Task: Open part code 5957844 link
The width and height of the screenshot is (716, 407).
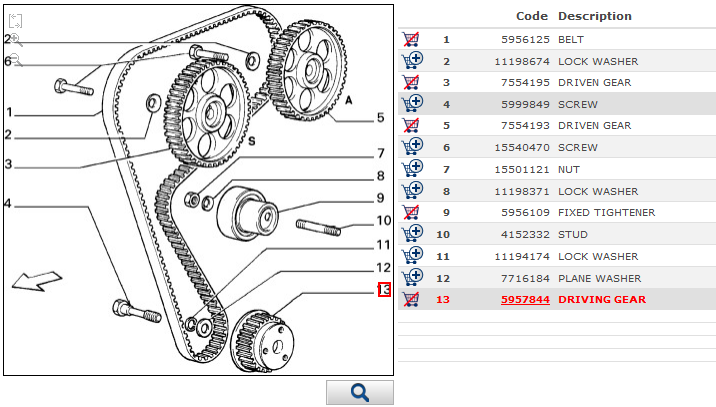Action: (x=525, y=299)
